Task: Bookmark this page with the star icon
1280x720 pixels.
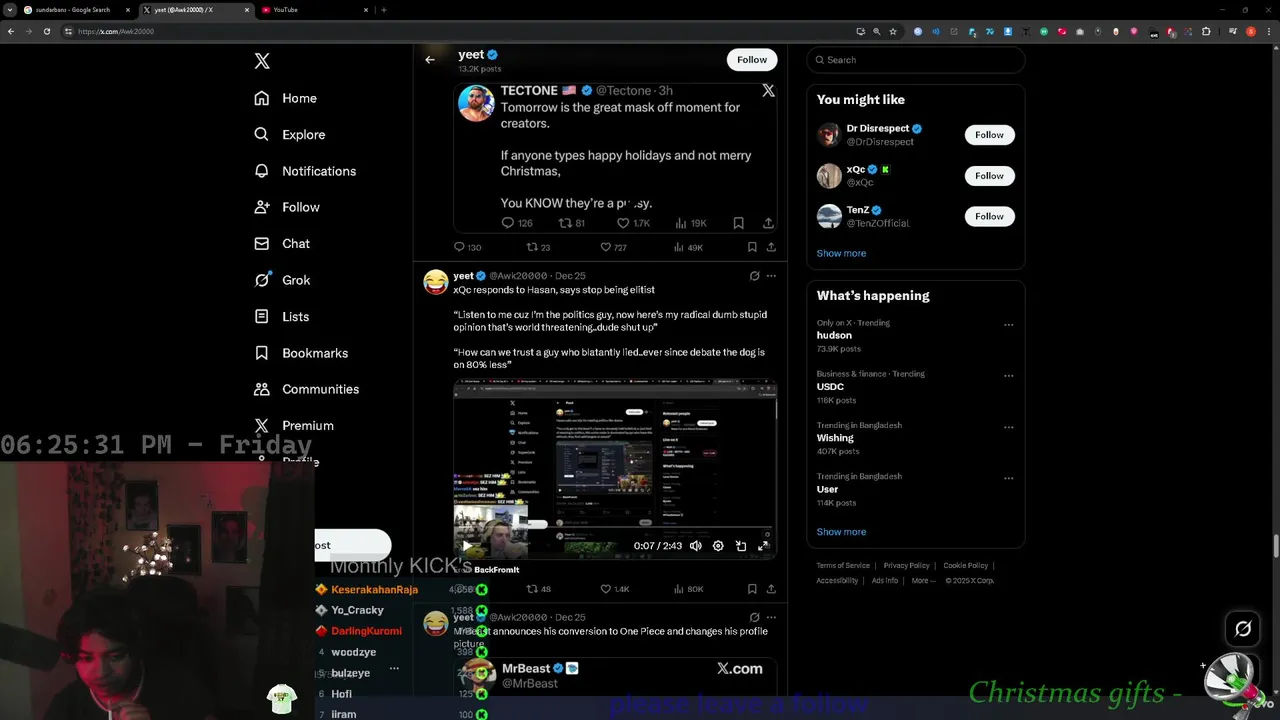Action: pos(894,31)
